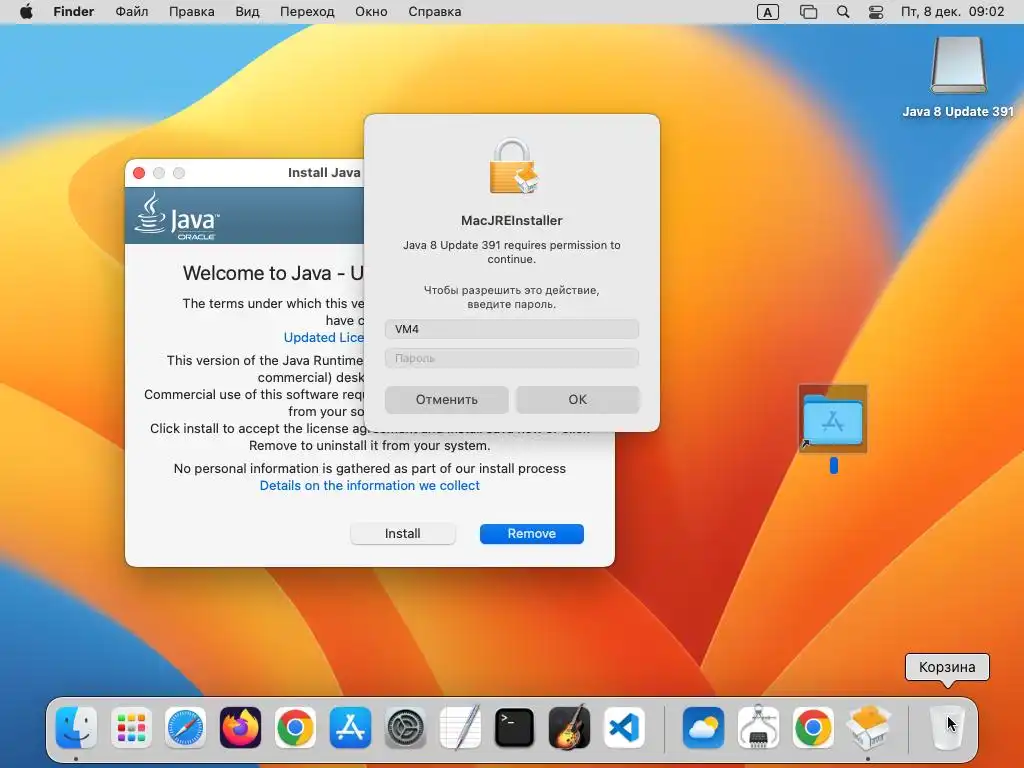Image resolution: width=1024 pixels, height=768 pixels.
Task: Click the Java installer box icon in the Dock
Action: pyautogui.click(x=868, y=727)
